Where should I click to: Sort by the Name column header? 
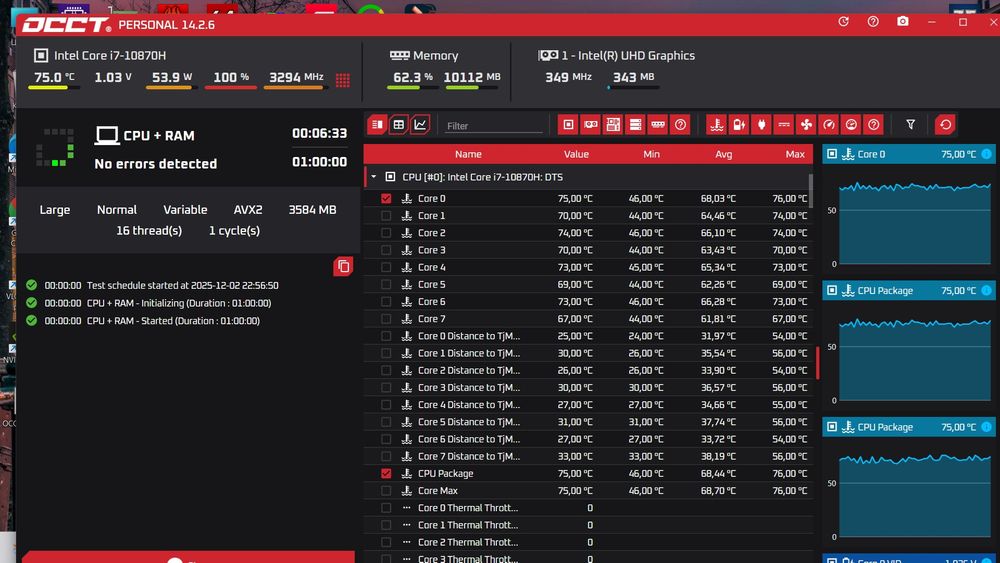coord(468,154)
